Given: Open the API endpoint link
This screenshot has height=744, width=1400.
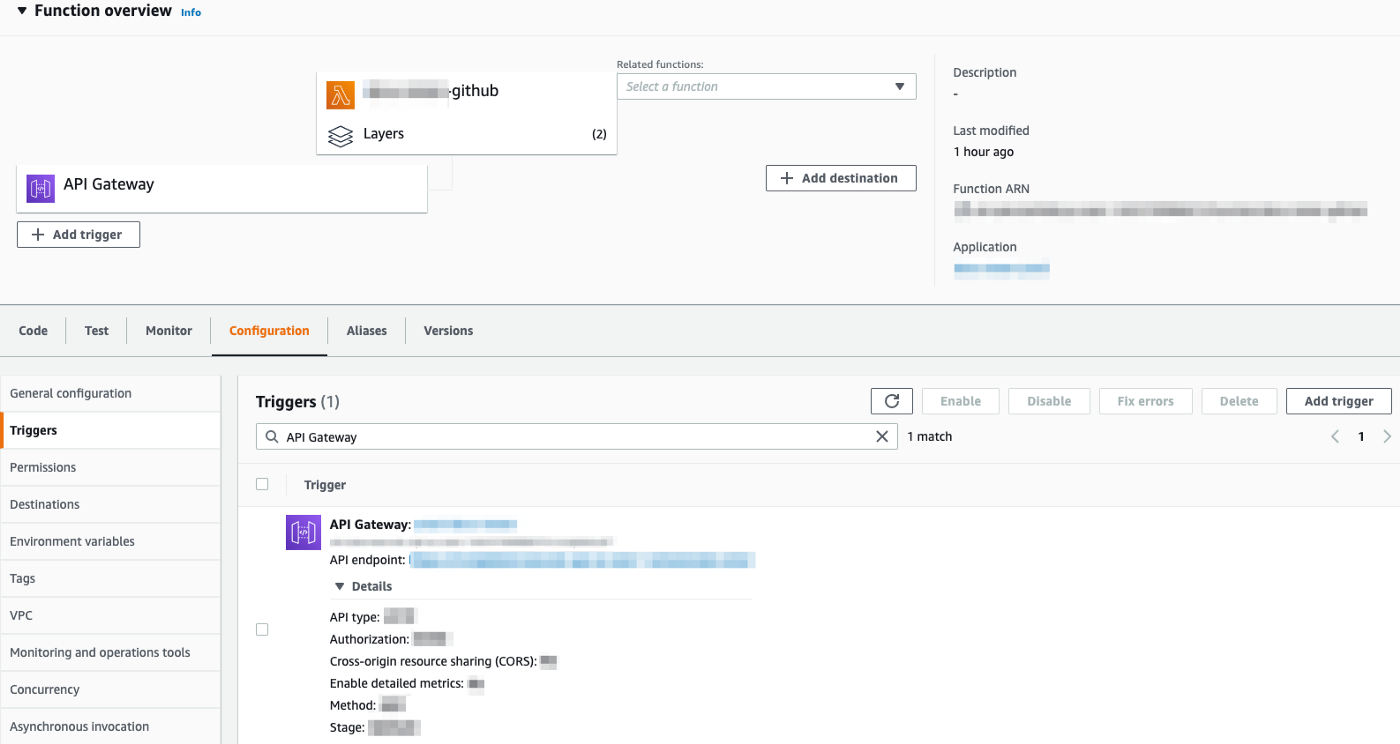Looking at the screenshot, I should [582, 560].
